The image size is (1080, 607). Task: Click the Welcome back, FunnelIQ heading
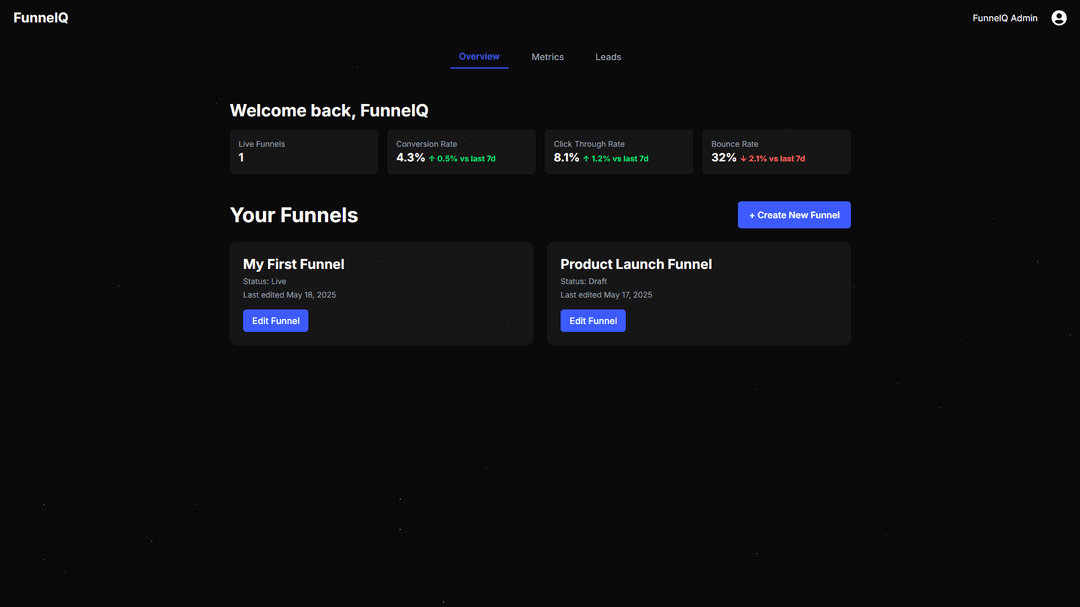click(329, 110)
